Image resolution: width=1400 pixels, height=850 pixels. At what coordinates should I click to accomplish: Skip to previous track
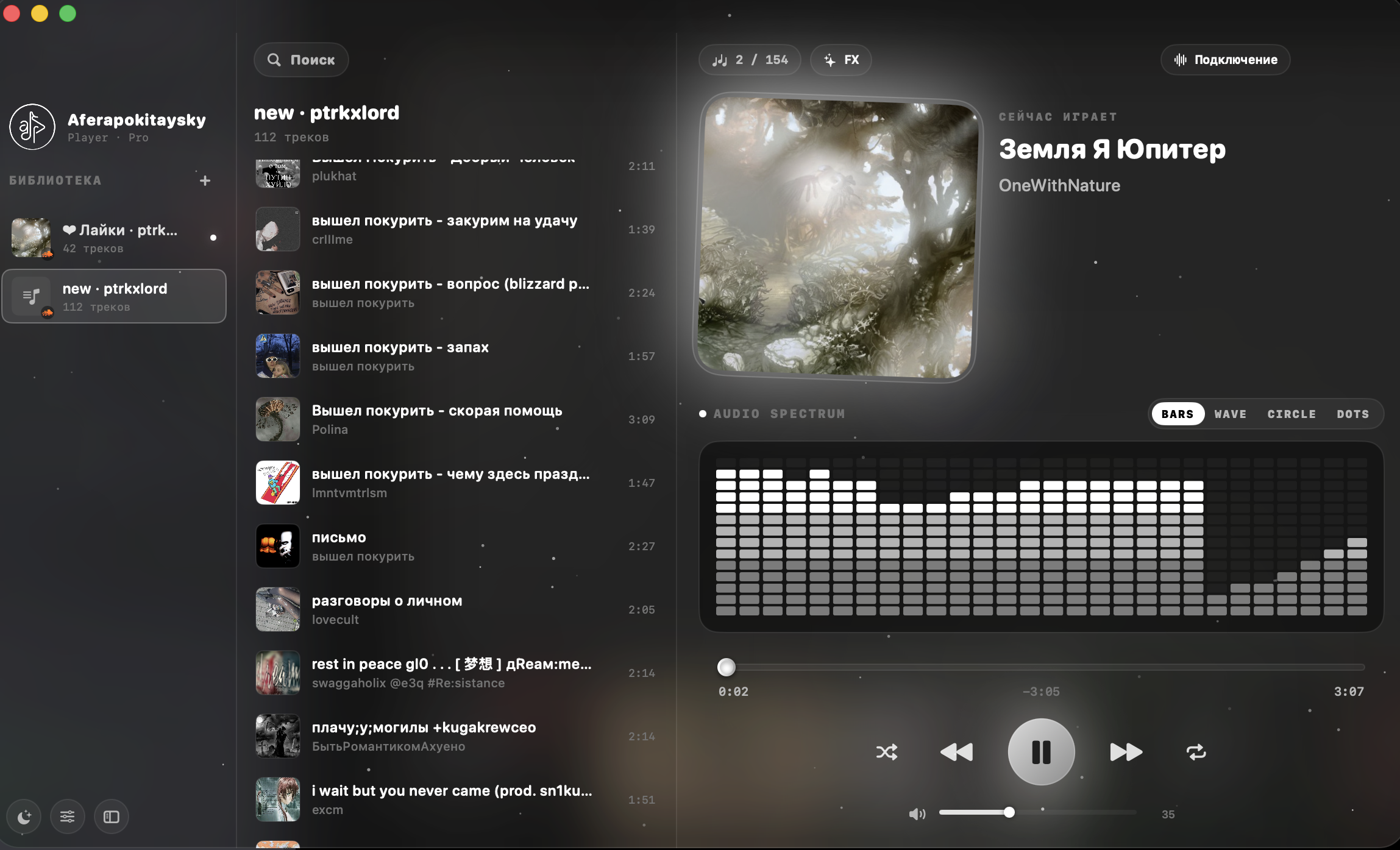(956, 752)
